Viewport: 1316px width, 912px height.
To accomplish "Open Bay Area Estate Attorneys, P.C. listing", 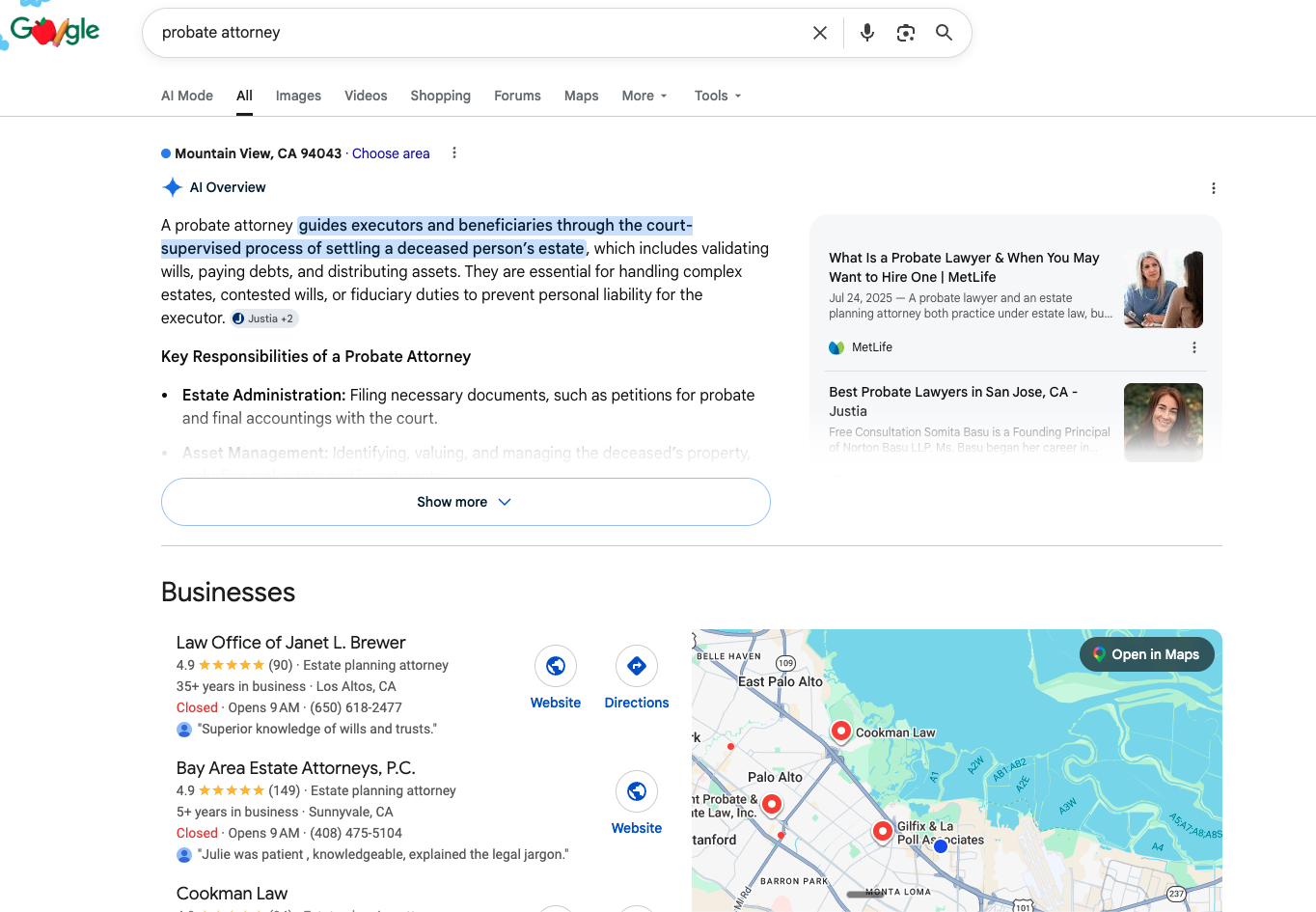I will coord(295,768).
